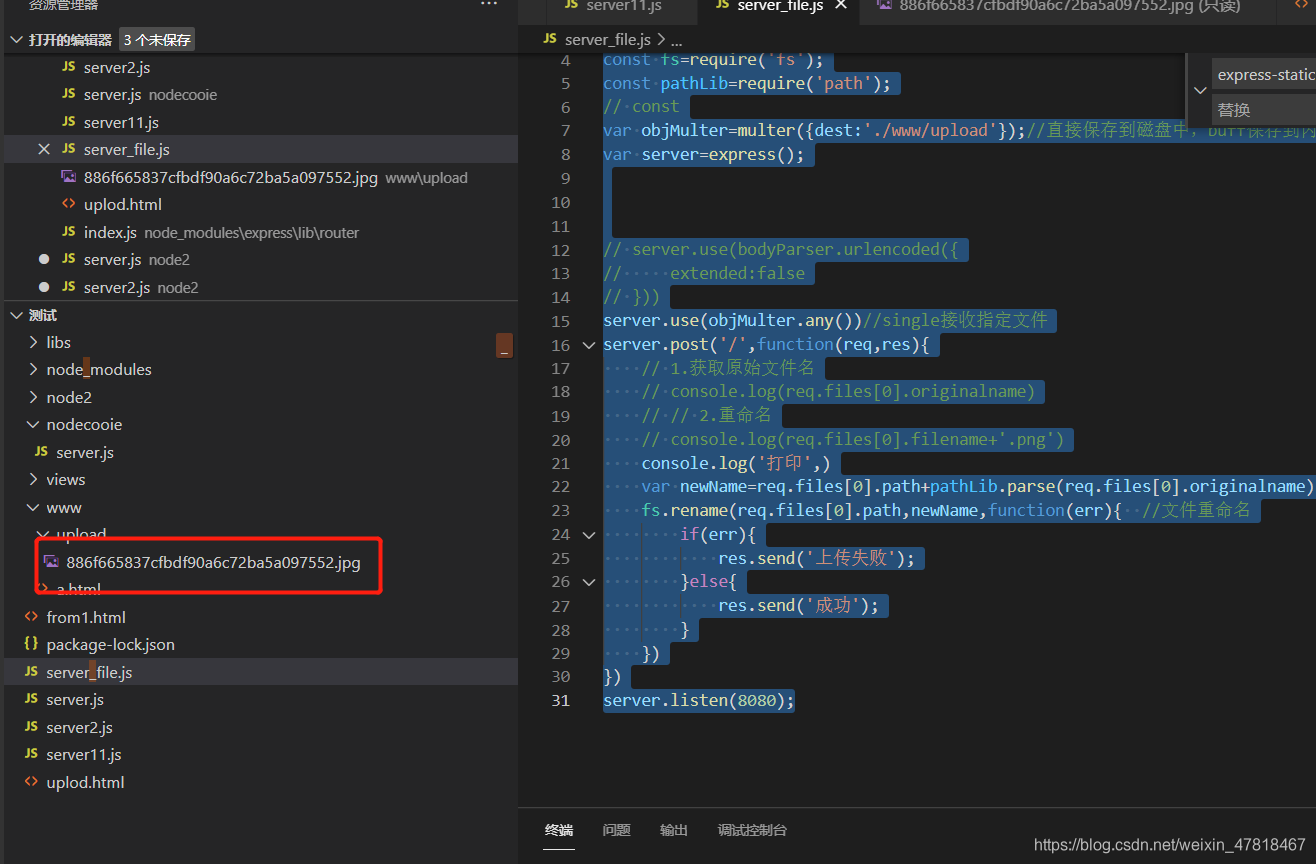Click the find input containing express-static
This screenshot has width=1316, height=864.
click(x=1264, y=75)
